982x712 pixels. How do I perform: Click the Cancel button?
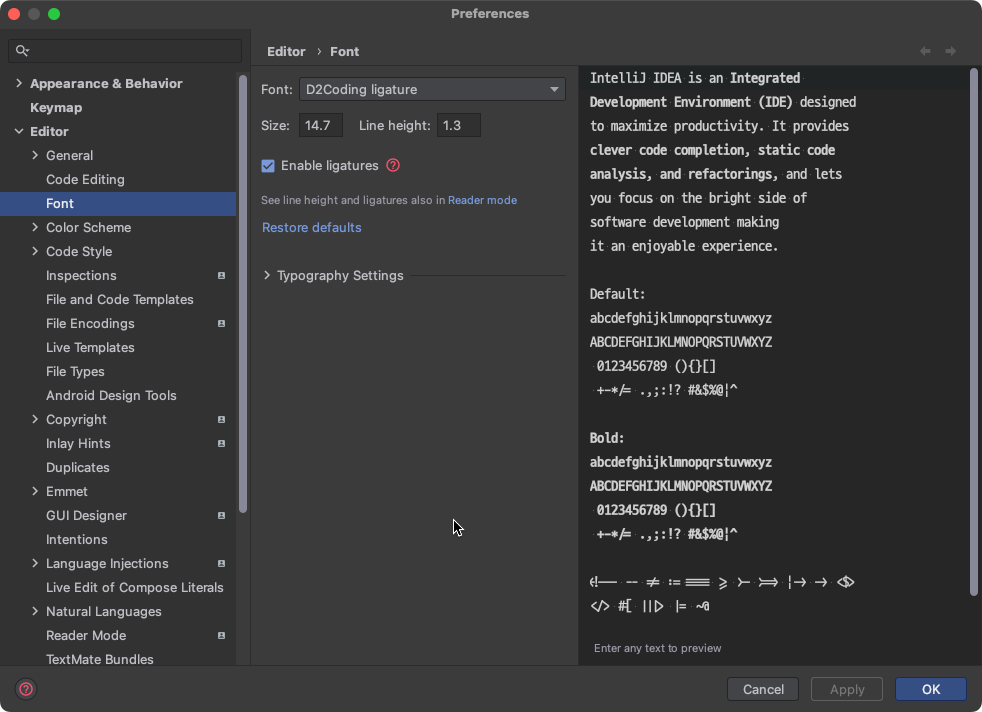click(x=763, y=689)
